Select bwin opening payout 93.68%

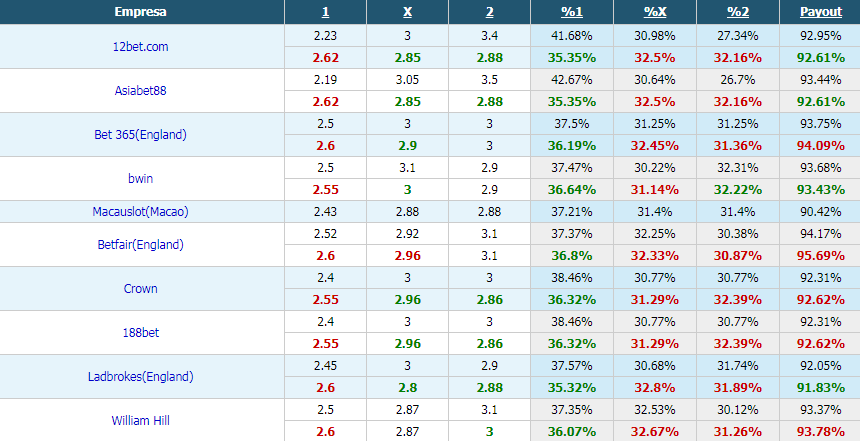pos(821,167)
